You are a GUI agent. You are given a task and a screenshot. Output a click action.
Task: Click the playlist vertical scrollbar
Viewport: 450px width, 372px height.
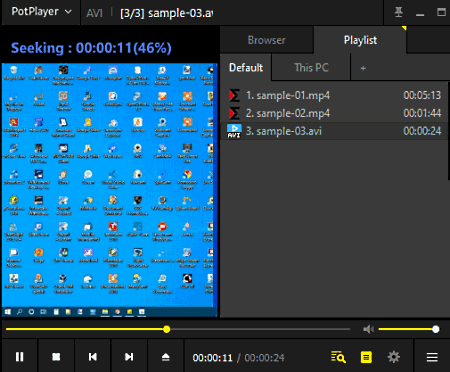448,132
